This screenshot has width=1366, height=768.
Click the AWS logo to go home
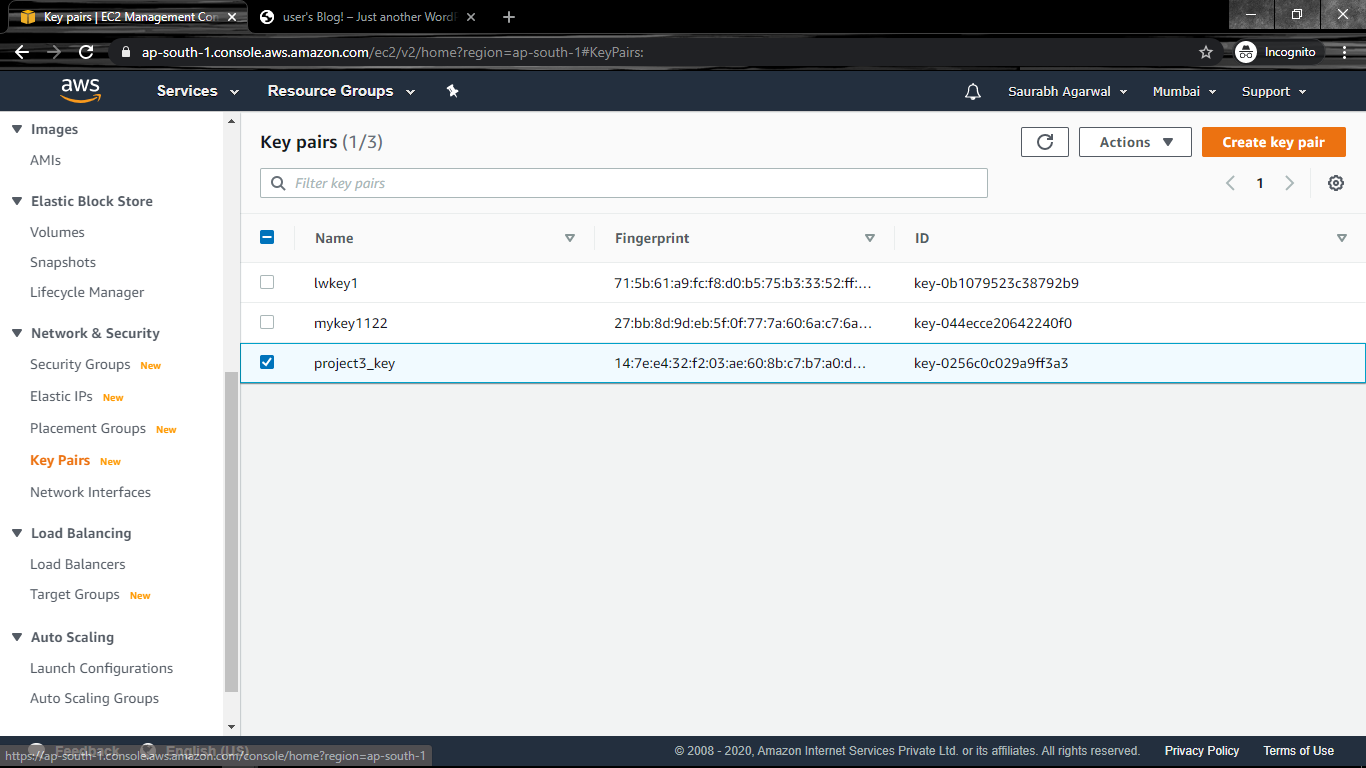(80, 91)
